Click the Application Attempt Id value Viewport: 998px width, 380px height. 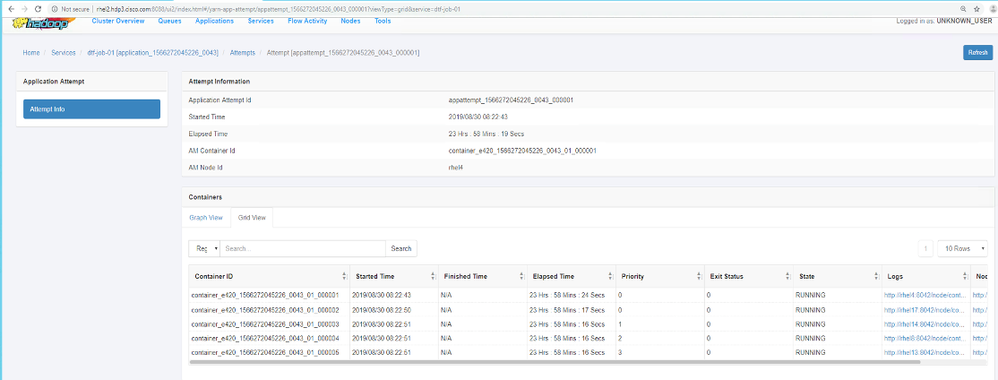point(511,100)
